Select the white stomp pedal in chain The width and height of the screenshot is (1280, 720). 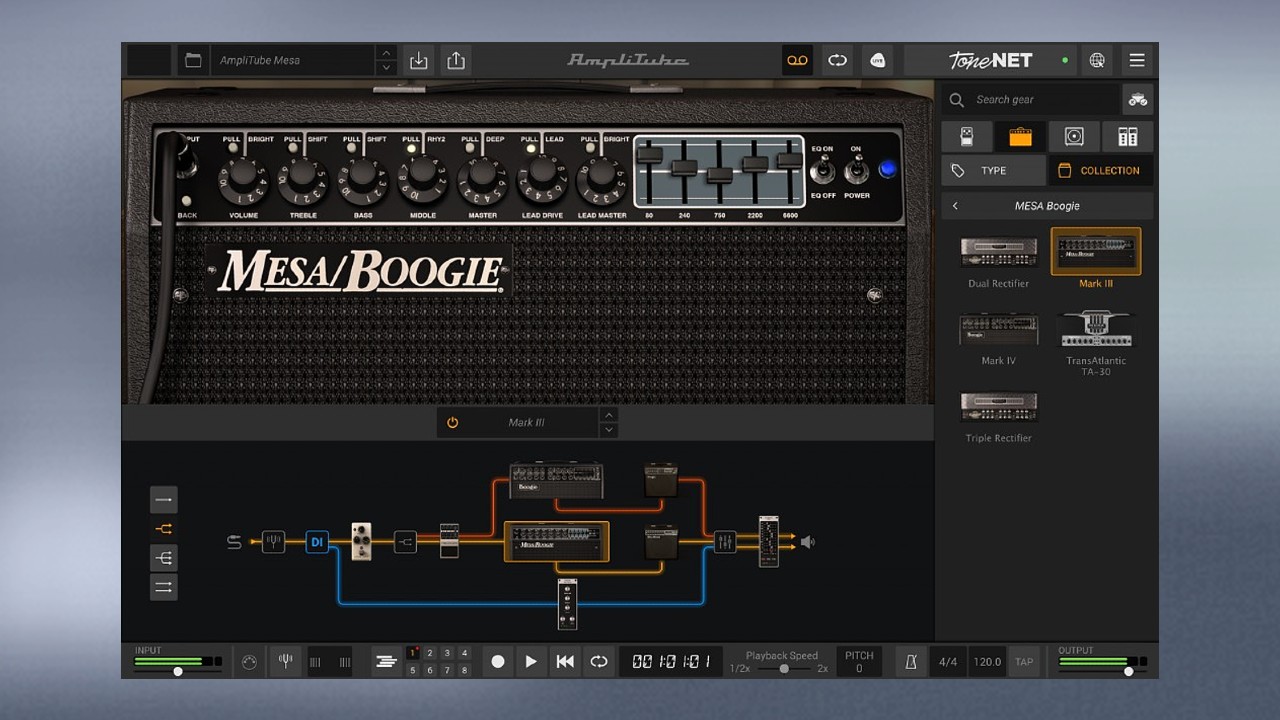[361, 541]
